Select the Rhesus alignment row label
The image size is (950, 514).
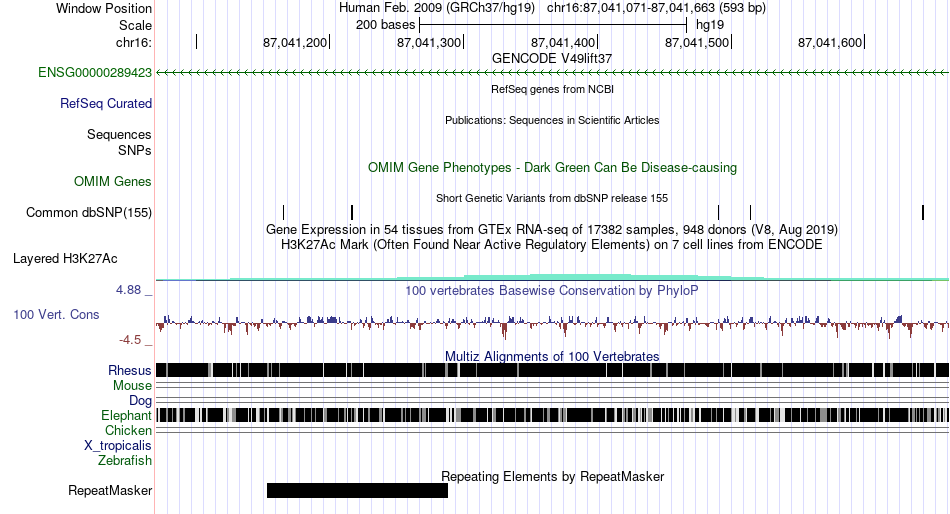[130, 370]
